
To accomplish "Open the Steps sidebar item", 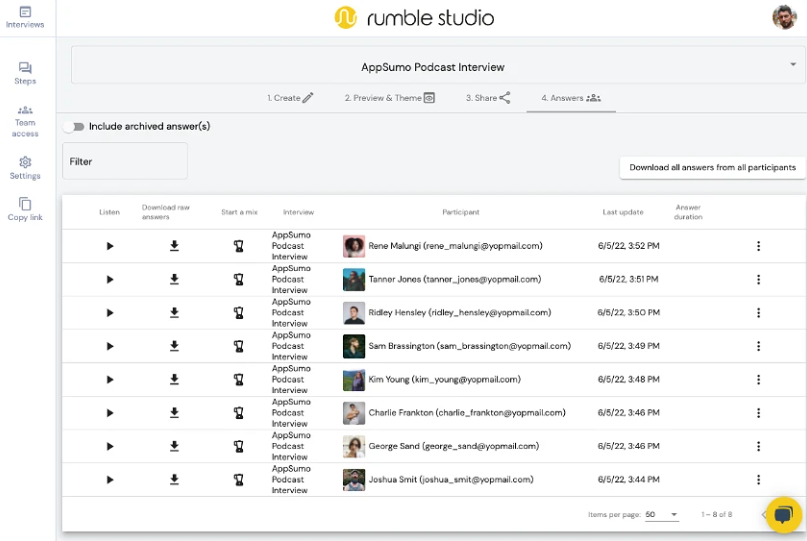I will pyautogui.click(x=25, y=73).
